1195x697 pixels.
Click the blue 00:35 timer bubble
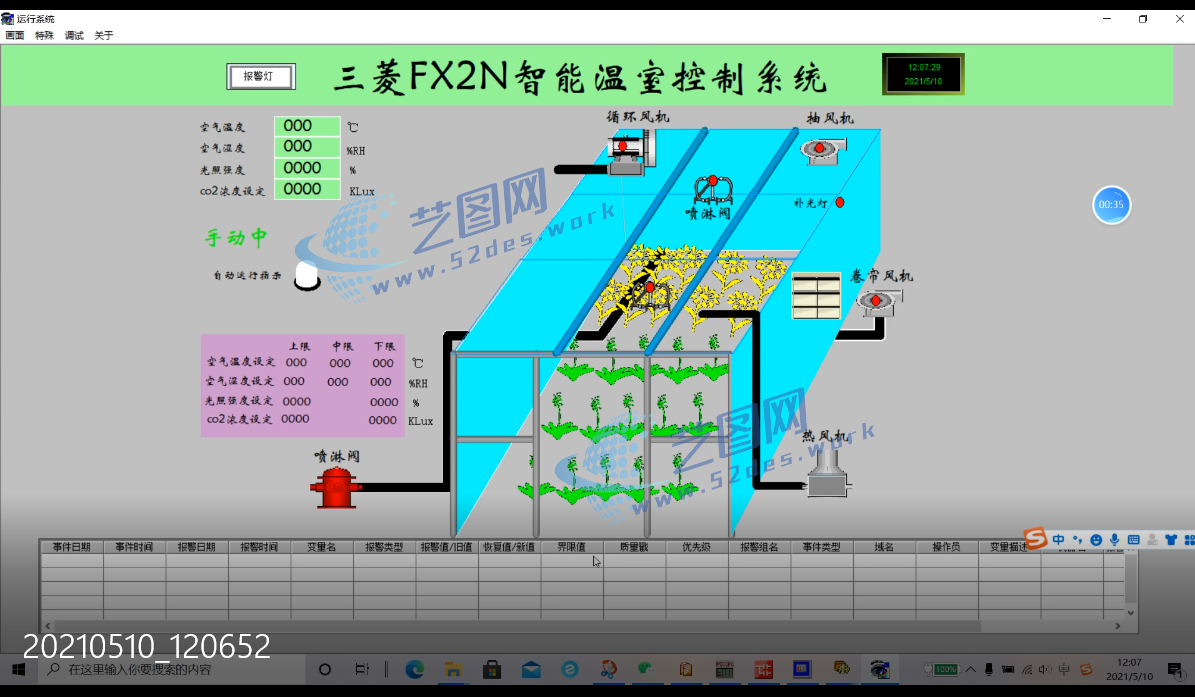tap(1111, 204)
